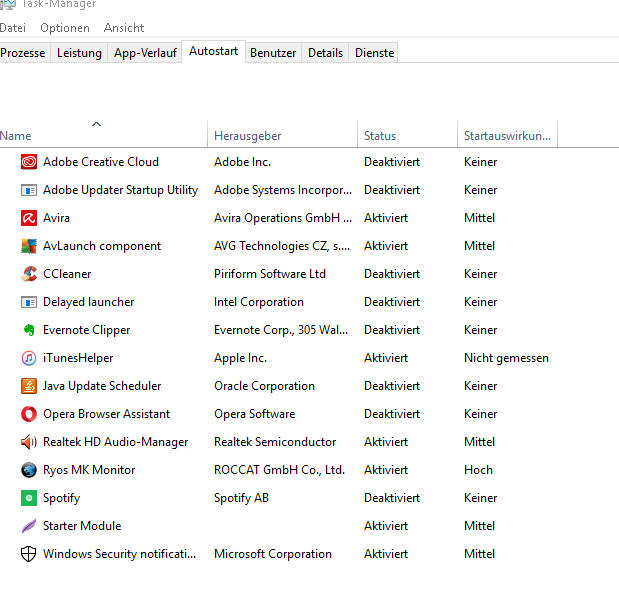Click publisher Apple Inc.
619x592 pixels.
[x=240, y=358]
